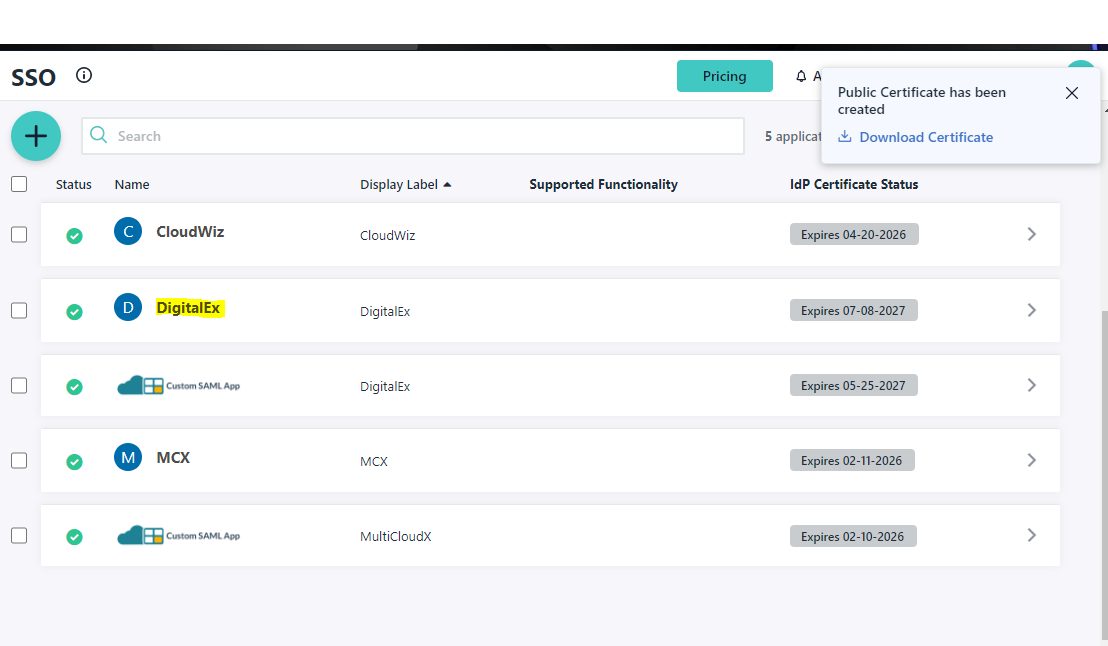
Task: Click the CloudWiz blue letter C icon
Action: pyautogui.click(x=128, y=232)
